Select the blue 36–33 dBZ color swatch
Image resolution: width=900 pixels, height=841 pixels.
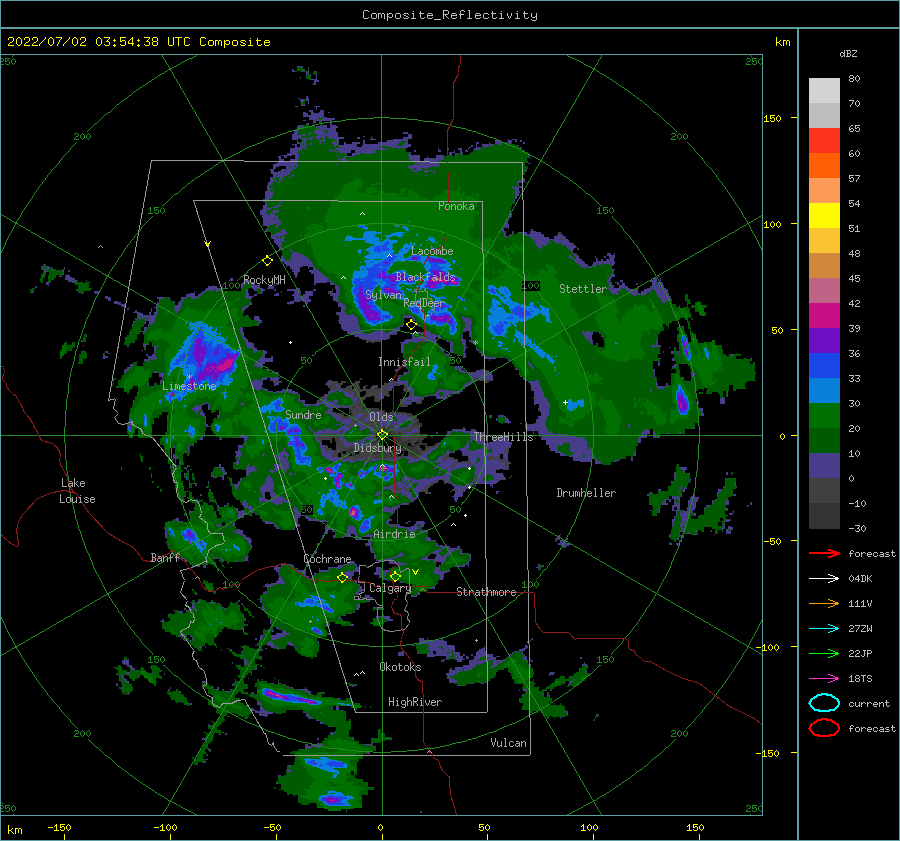coord(824,366)
